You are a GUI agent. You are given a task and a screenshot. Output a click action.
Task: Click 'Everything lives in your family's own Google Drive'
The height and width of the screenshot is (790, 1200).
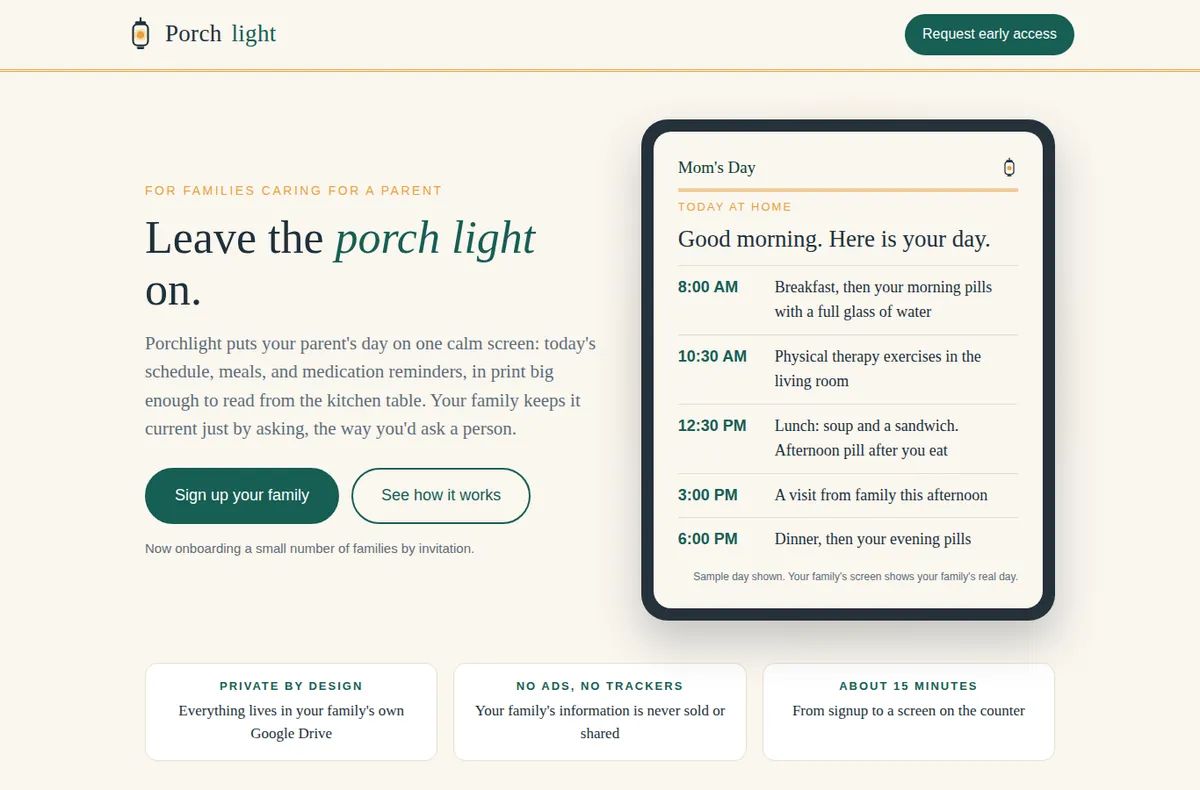291,722
